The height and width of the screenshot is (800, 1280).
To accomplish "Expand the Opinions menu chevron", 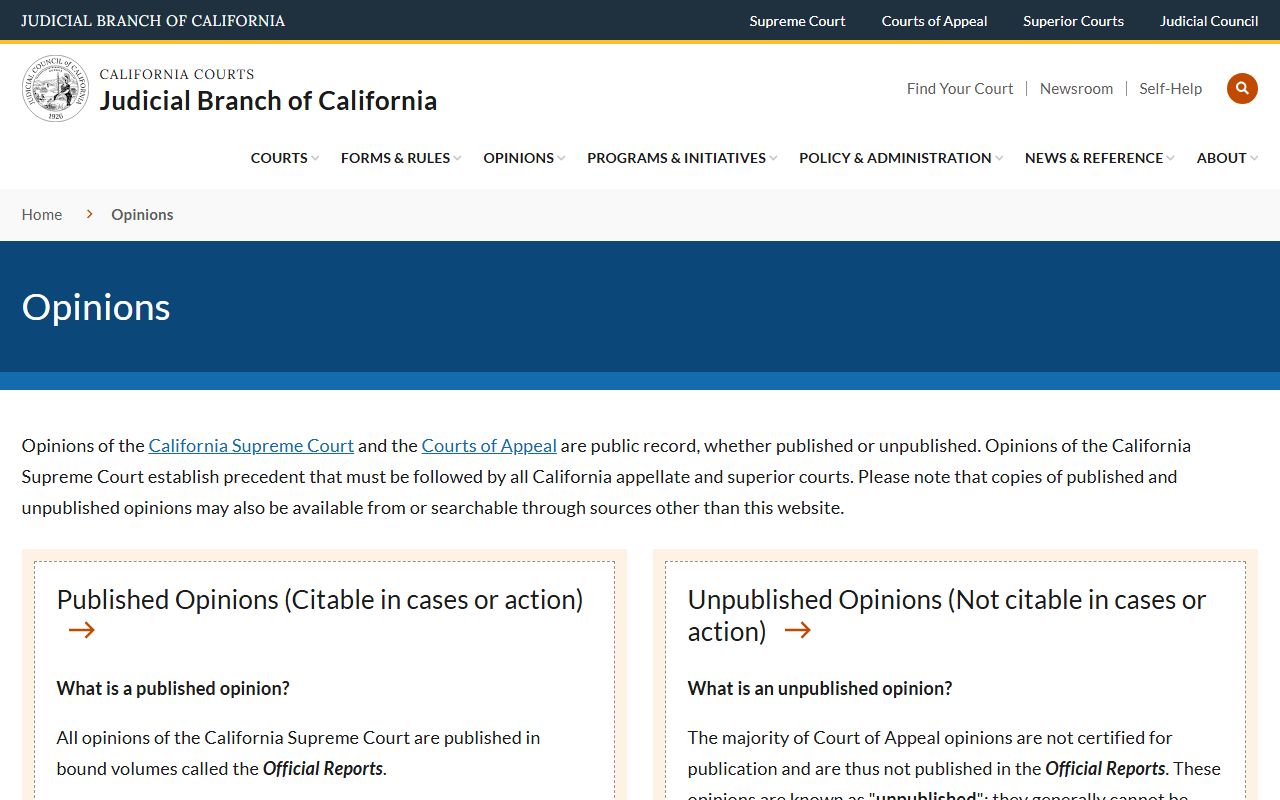I will point(561,158).
